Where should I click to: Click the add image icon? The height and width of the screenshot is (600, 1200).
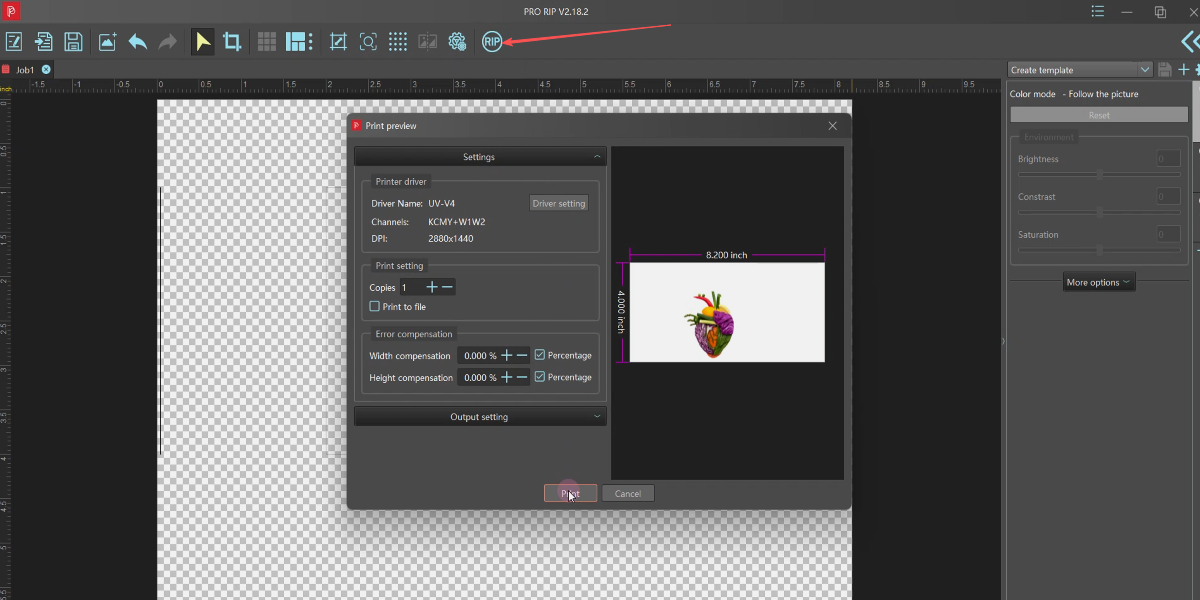pos(107,42)
